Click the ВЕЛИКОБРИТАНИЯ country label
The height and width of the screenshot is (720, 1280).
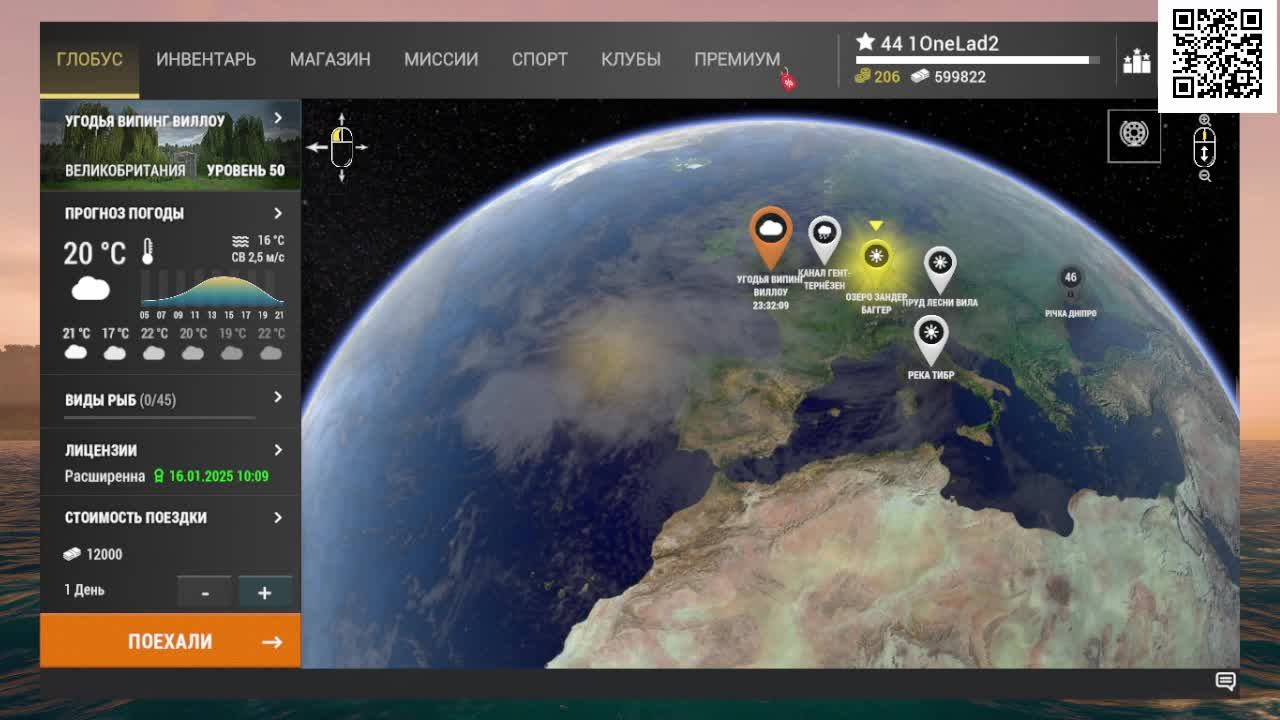125,170
